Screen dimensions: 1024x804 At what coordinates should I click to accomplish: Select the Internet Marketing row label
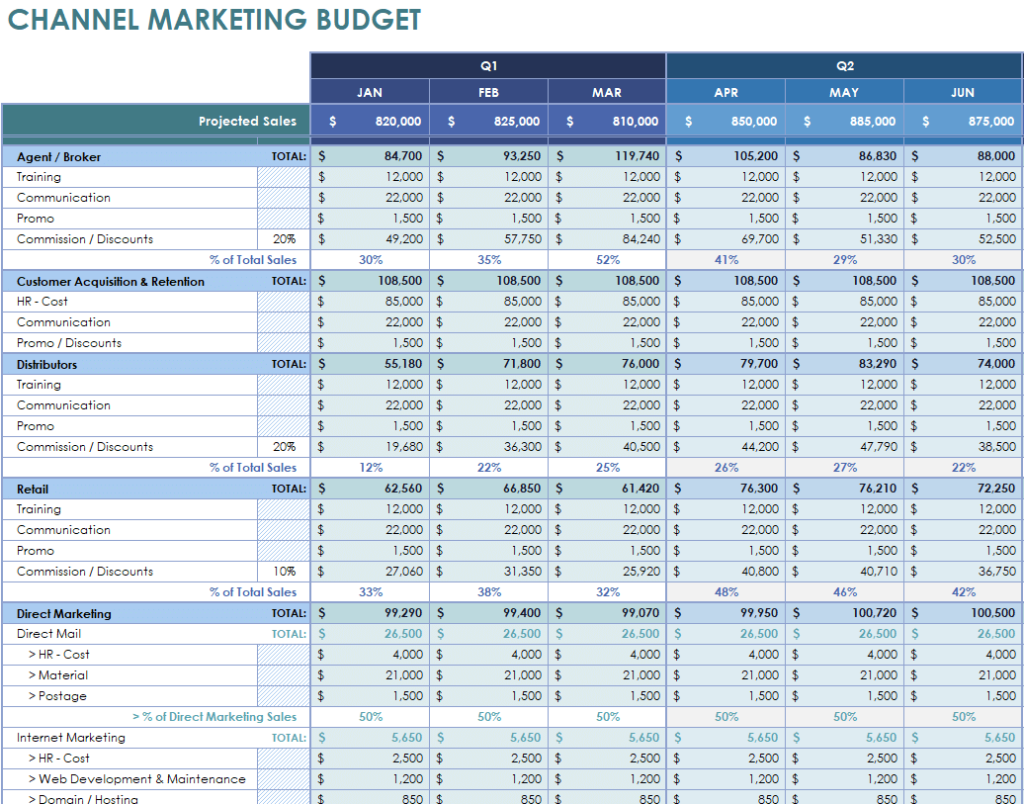tap(71, 737)
